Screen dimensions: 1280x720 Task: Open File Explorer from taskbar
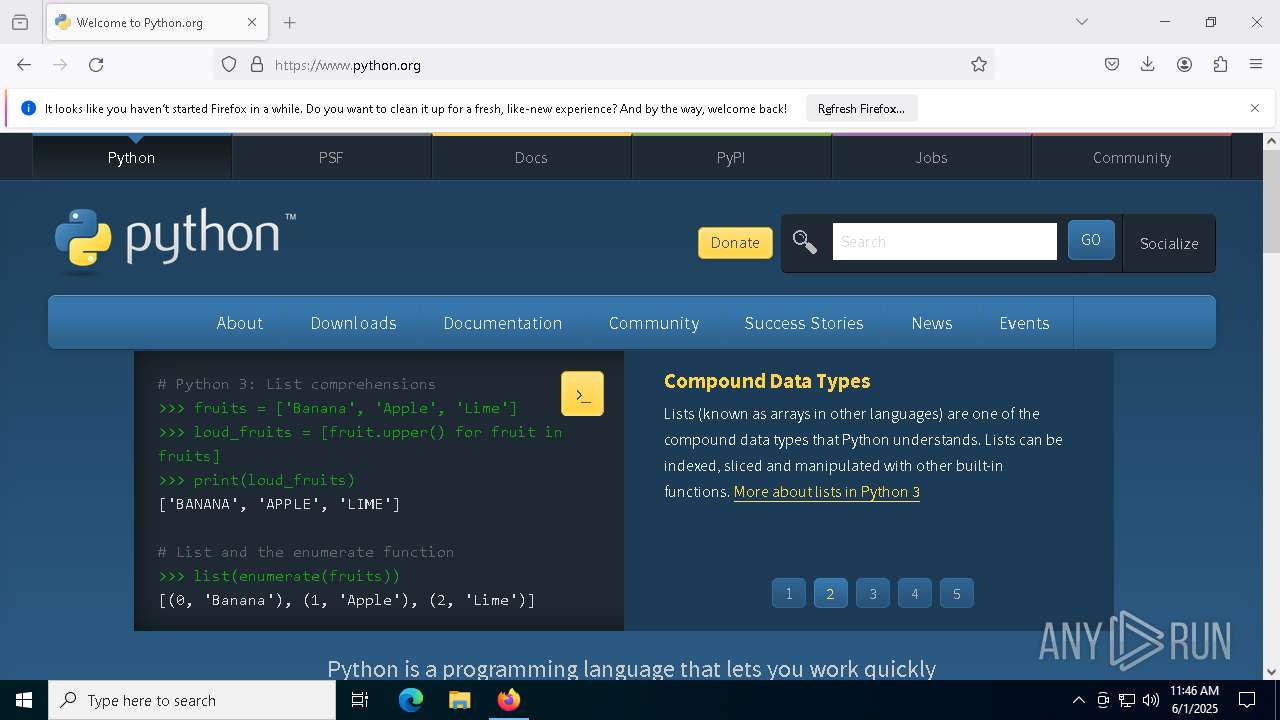[x=460, y=700]
